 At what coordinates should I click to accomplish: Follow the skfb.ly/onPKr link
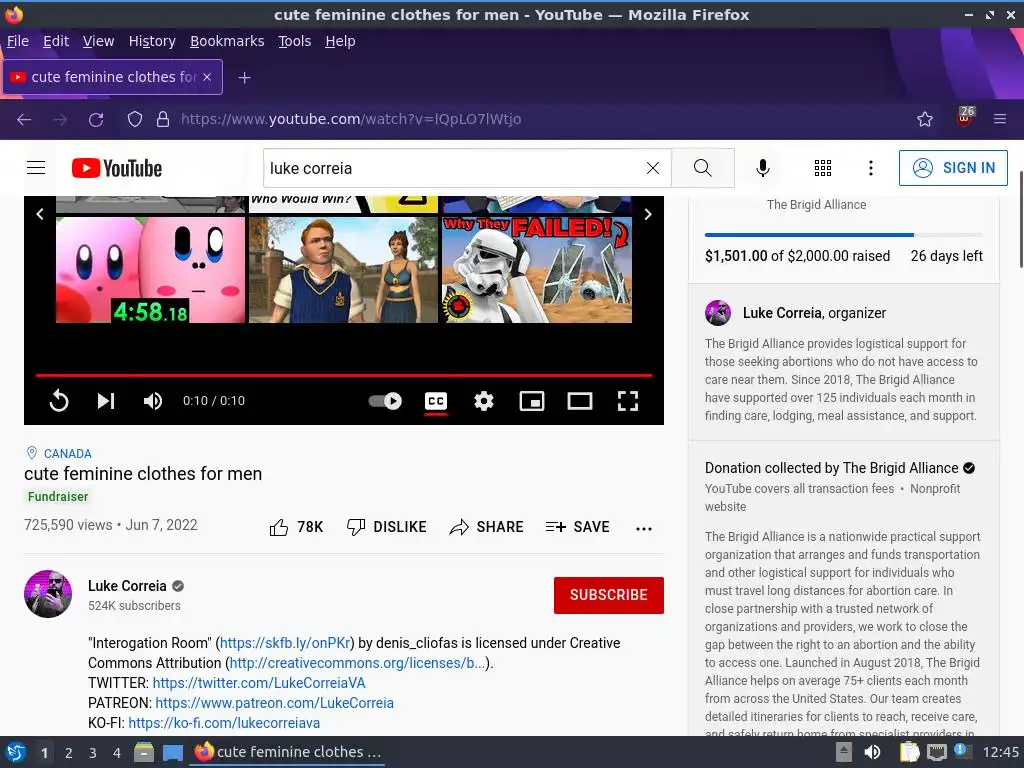point(285,643)
